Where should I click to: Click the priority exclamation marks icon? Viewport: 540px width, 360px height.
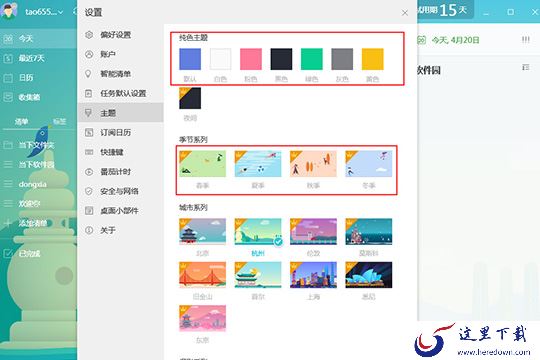525,40
